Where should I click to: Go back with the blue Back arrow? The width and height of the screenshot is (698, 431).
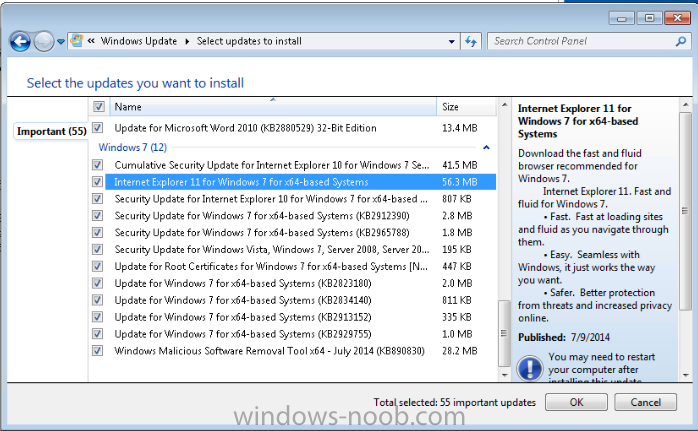click(x=20, y=42)
